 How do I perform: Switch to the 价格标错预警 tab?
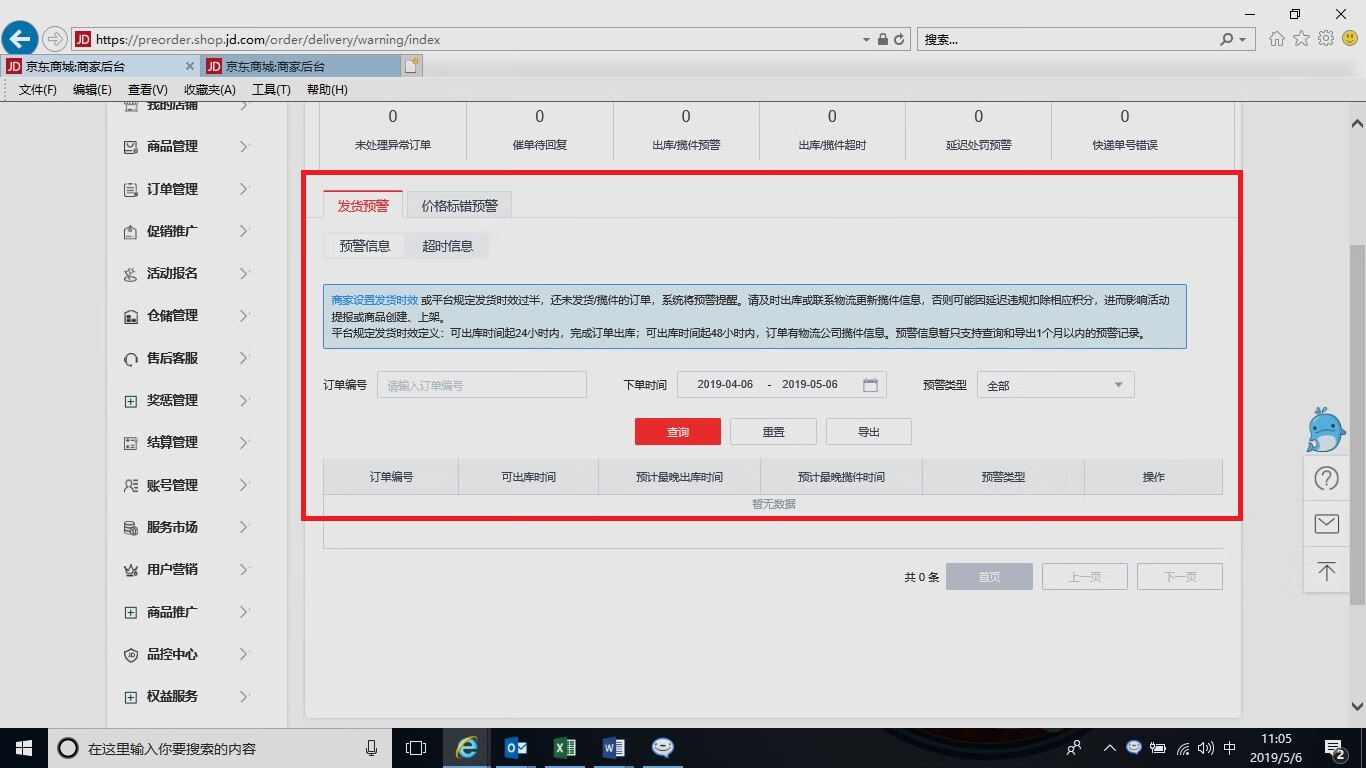[x=459, y=205]
